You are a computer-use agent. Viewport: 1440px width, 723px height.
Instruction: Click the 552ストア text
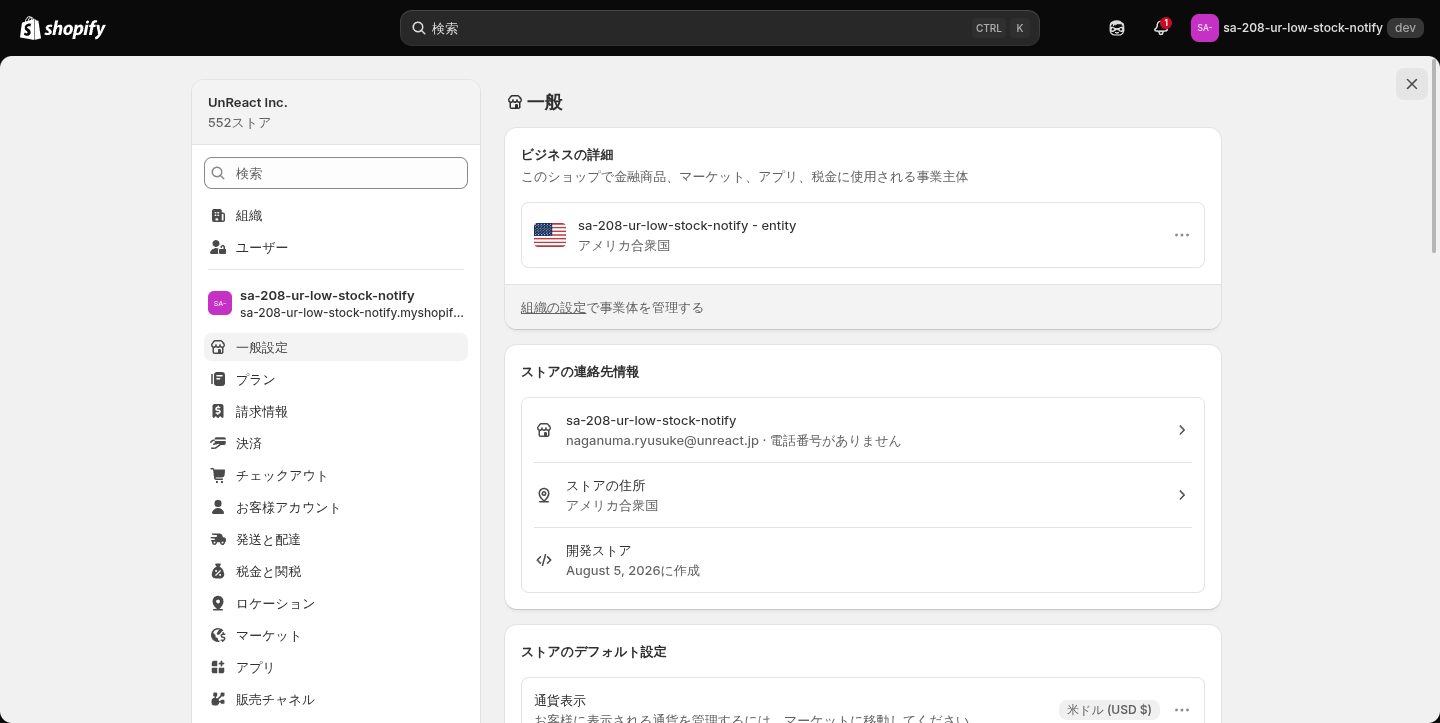click(239, 123)
